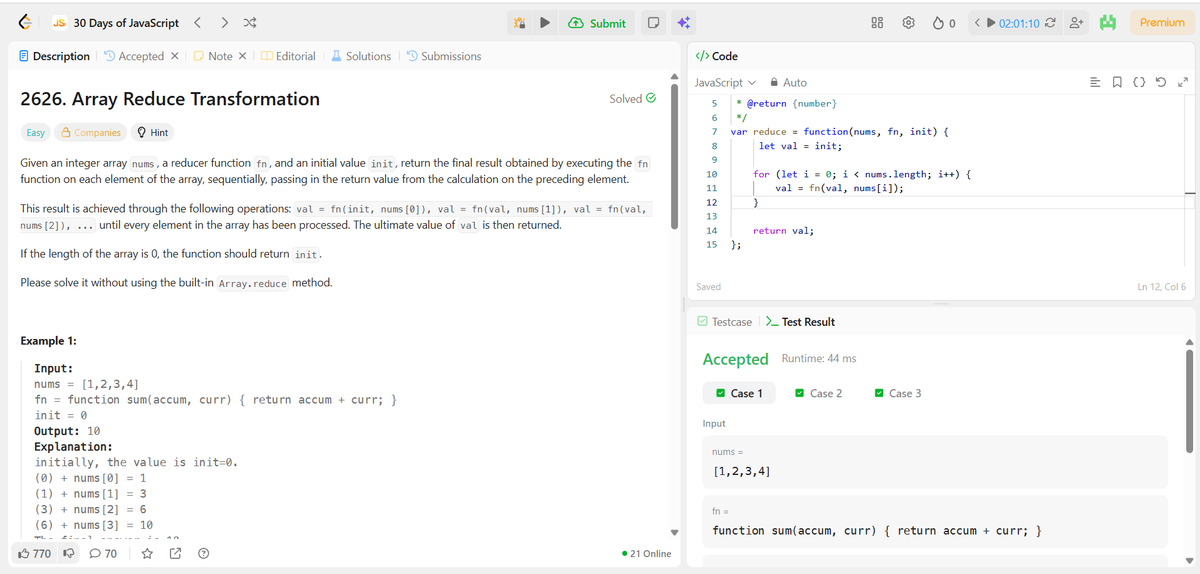Open the settings gear icon
Viewport: 1200px width, 574px height.
(909, 22)
